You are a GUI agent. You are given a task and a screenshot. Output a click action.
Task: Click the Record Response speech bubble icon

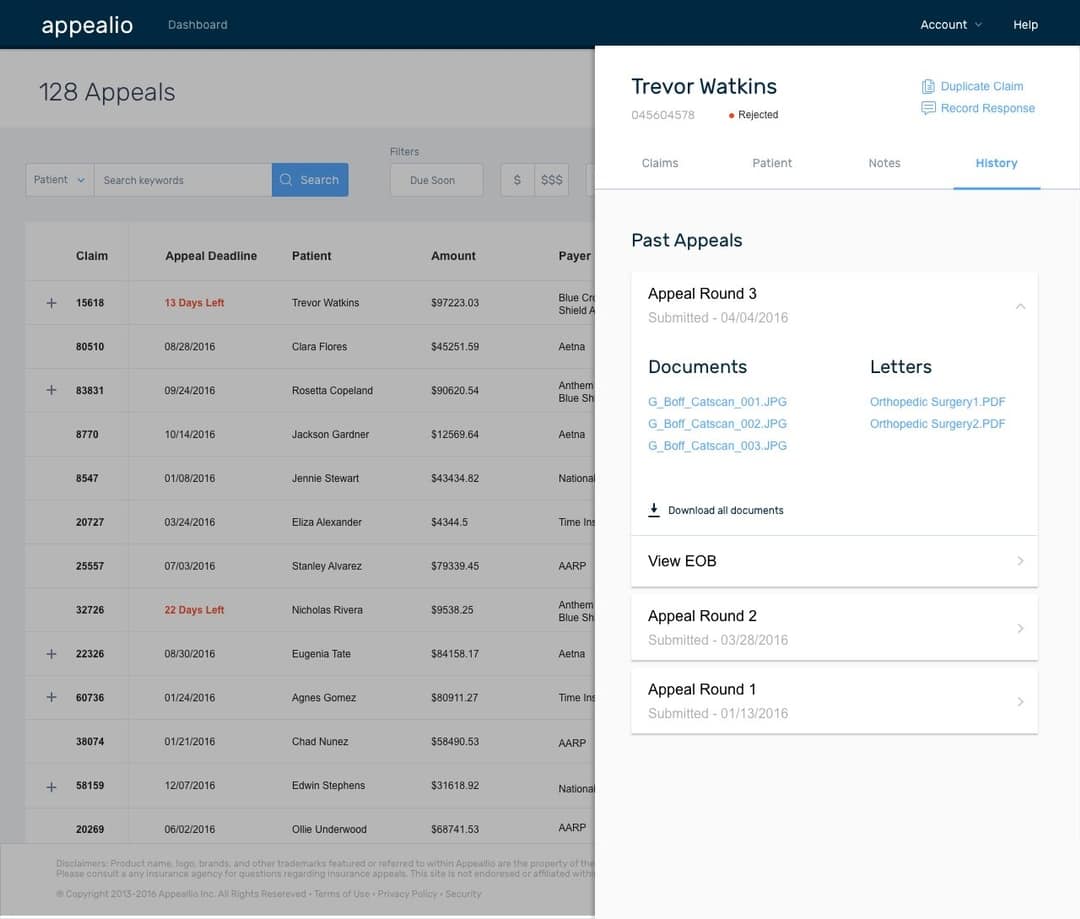928,108
